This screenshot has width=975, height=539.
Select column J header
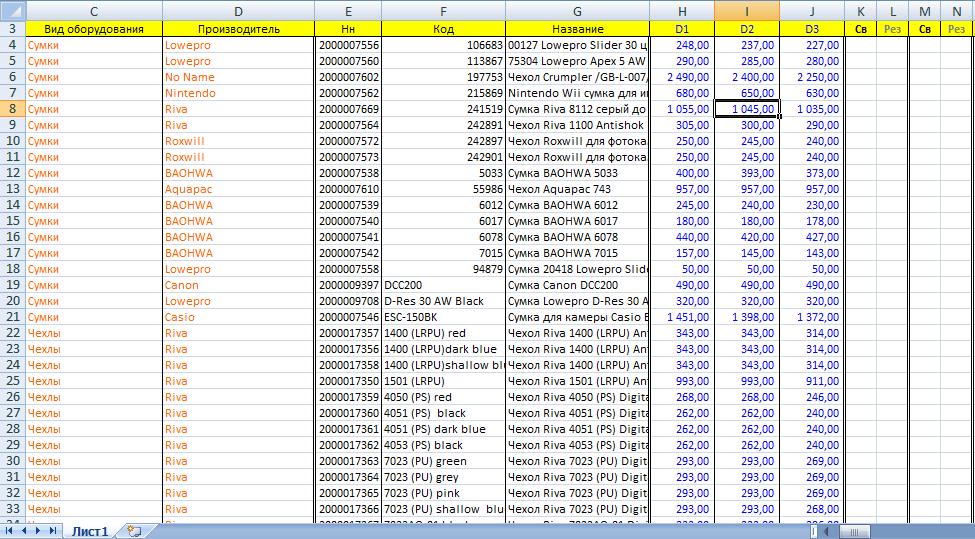tap(811, 11)
